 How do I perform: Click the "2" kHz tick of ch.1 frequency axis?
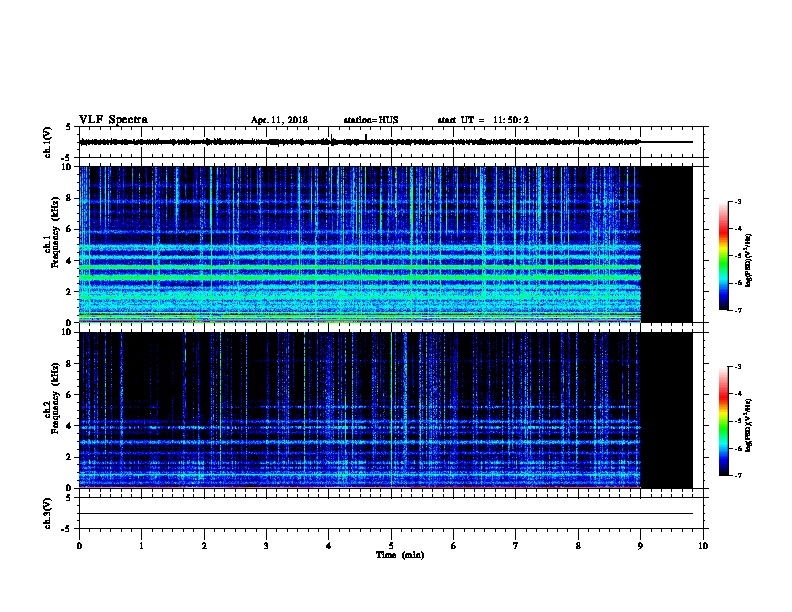[71, 291]
